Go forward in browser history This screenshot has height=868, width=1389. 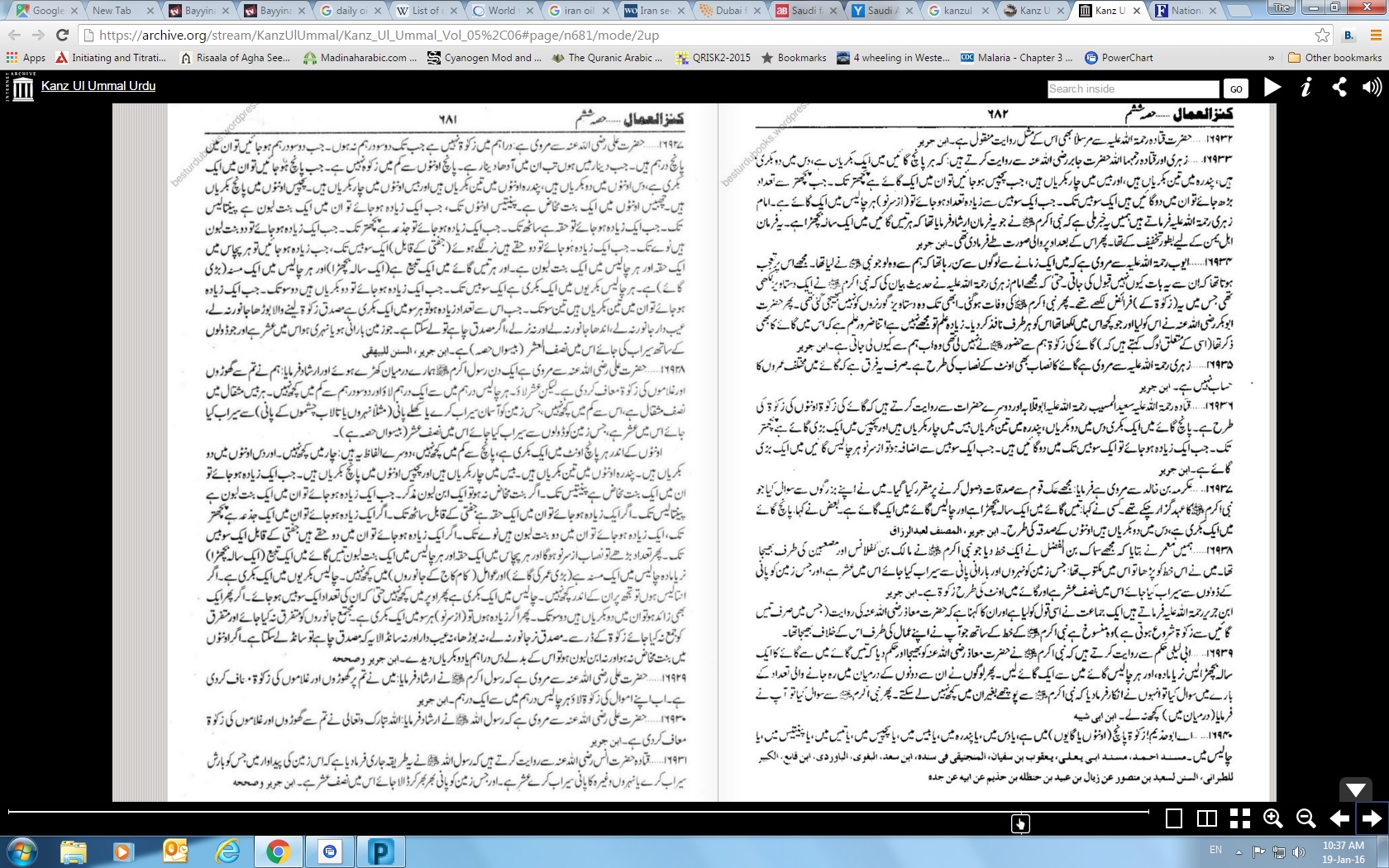38,36
